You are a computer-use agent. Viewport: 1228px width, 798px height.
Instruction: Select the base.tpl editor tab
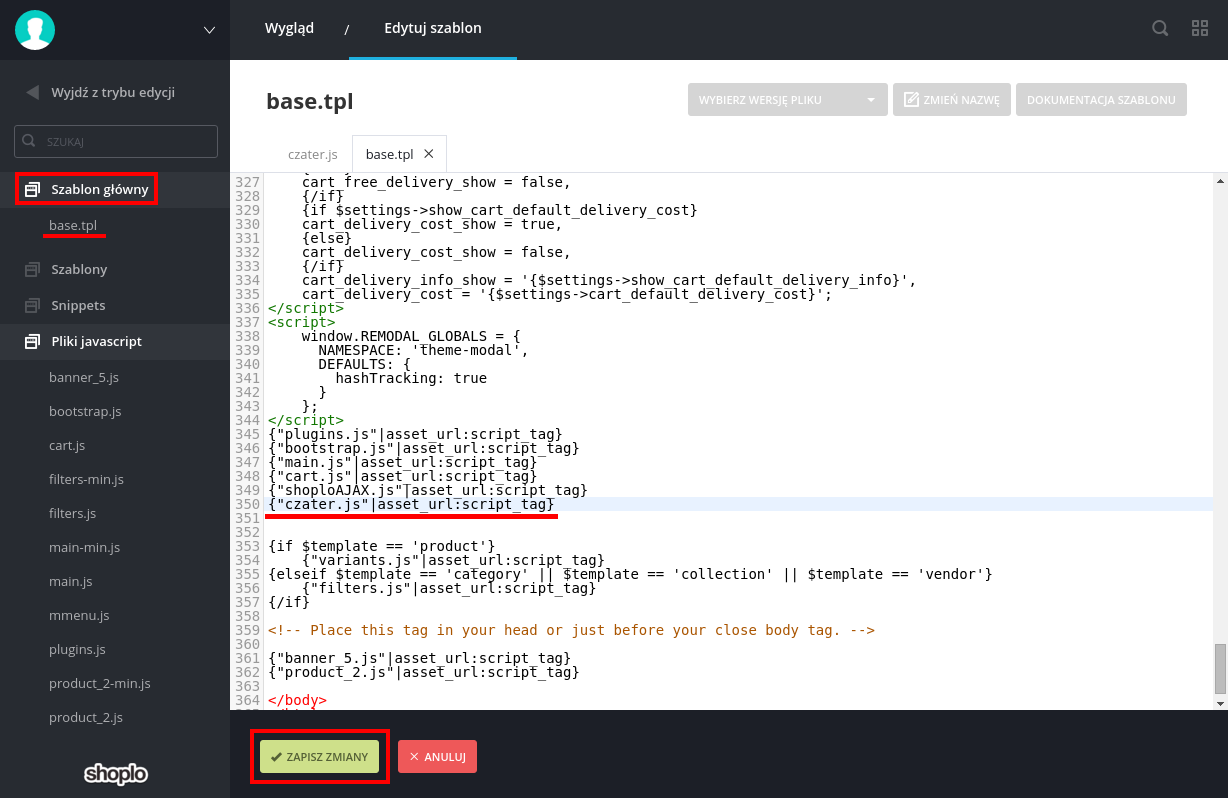coord(389,154)
